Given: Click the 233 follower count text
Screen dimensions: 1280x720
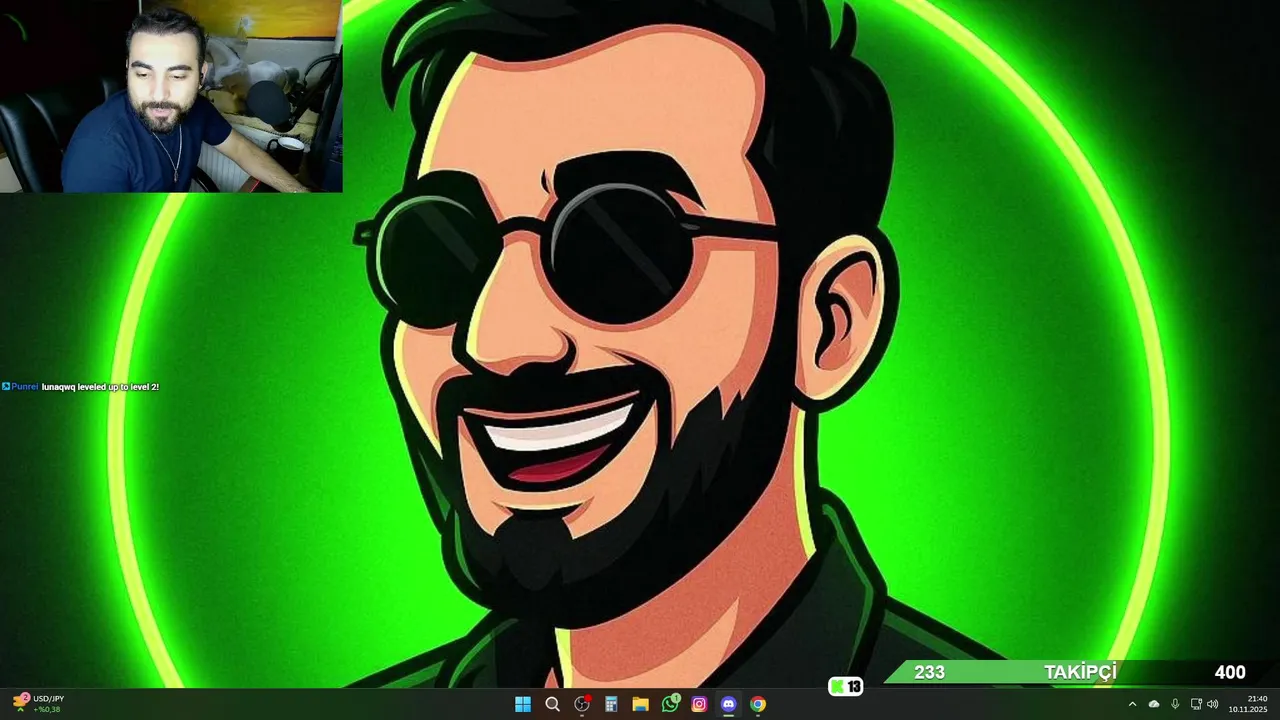Looking at the screenshot, I should (929, 673).
